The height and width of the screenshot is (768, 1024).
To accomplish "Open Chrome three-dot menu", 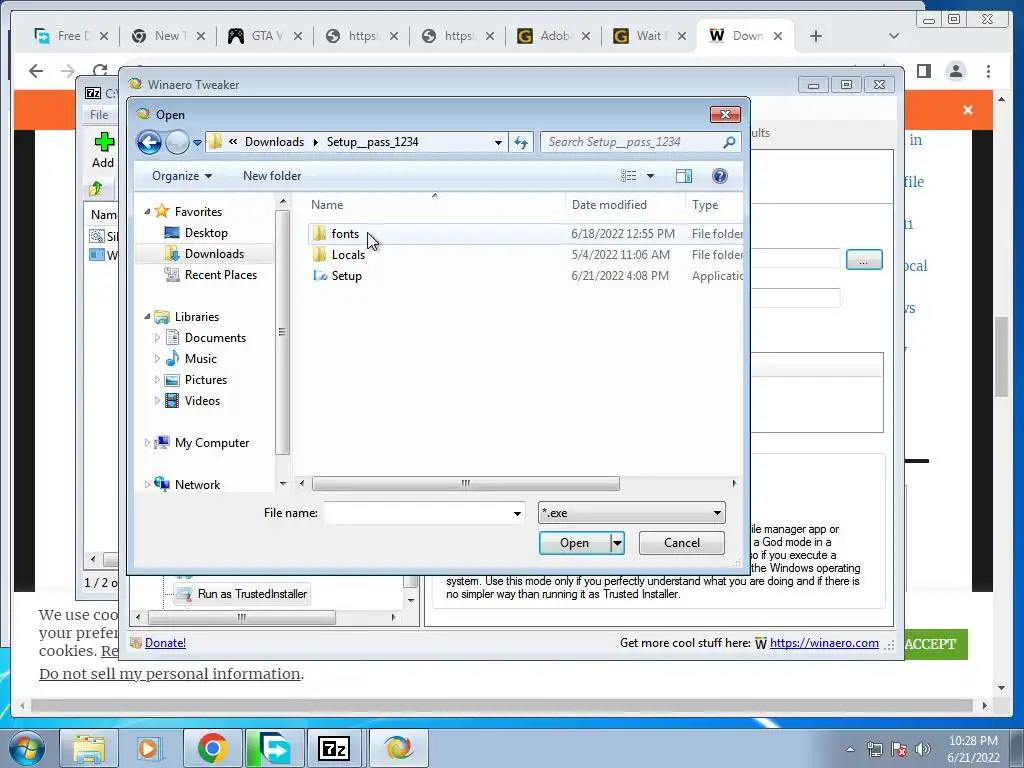I will click(x=989, y=71).
